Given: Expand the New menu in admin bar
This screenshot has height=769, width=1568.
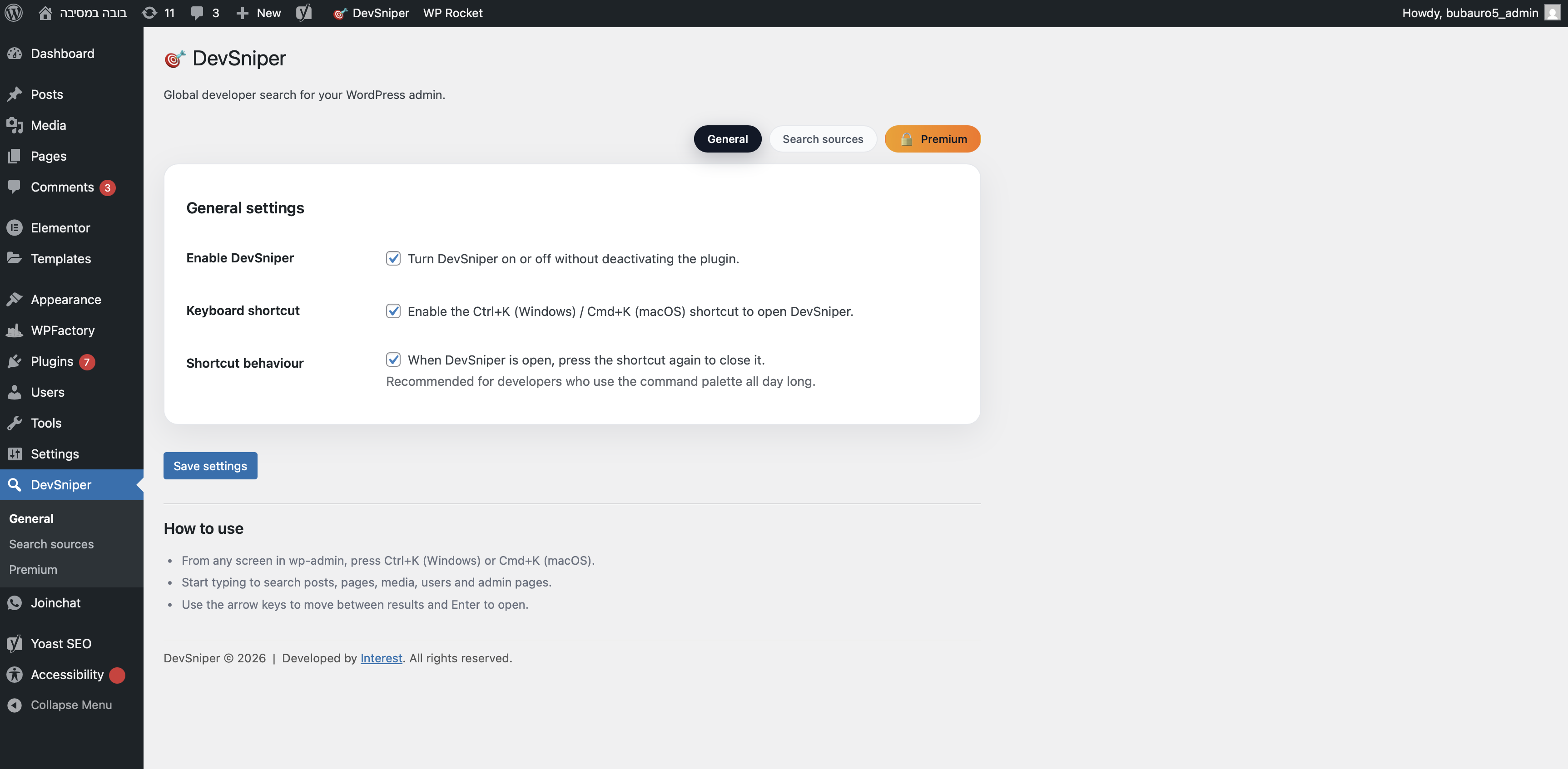Looking at the screenshot, I should (x=258, y=13).
